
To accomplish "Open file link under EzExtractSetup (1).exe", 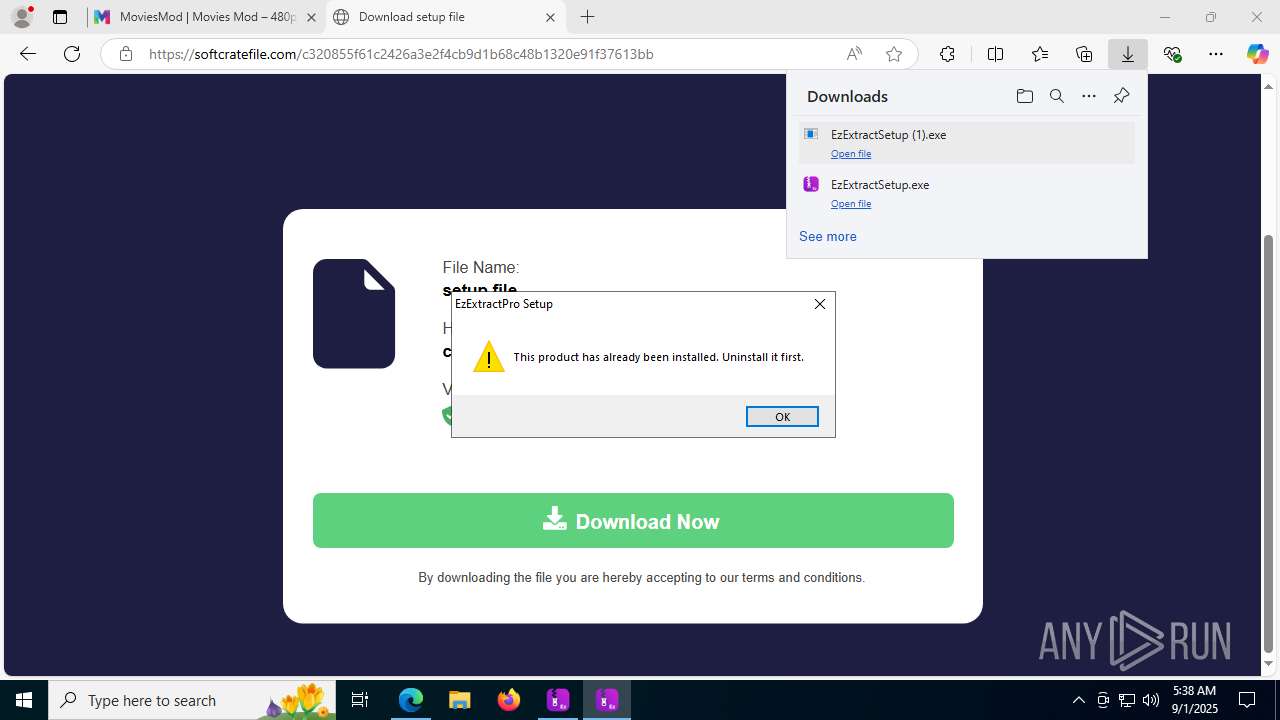I will point(851,154).
